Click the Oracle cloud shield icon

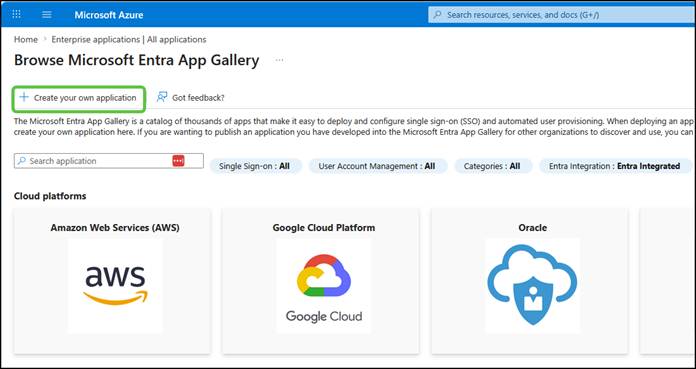532,286
